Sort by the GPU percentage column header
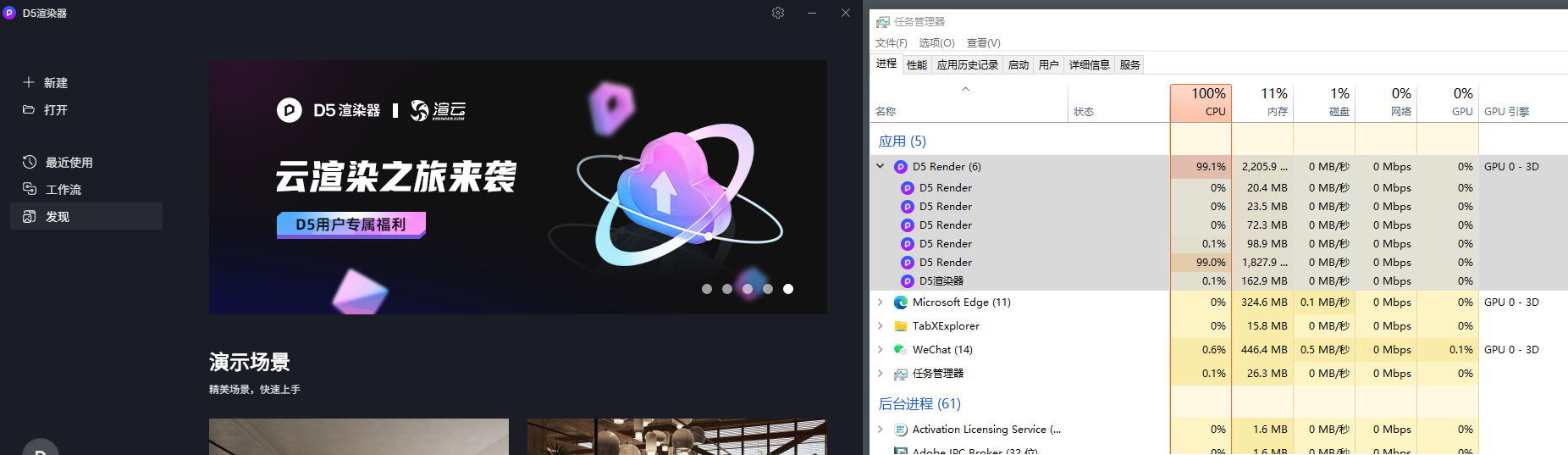The image size is (1568, 455). coord(1448,103)
